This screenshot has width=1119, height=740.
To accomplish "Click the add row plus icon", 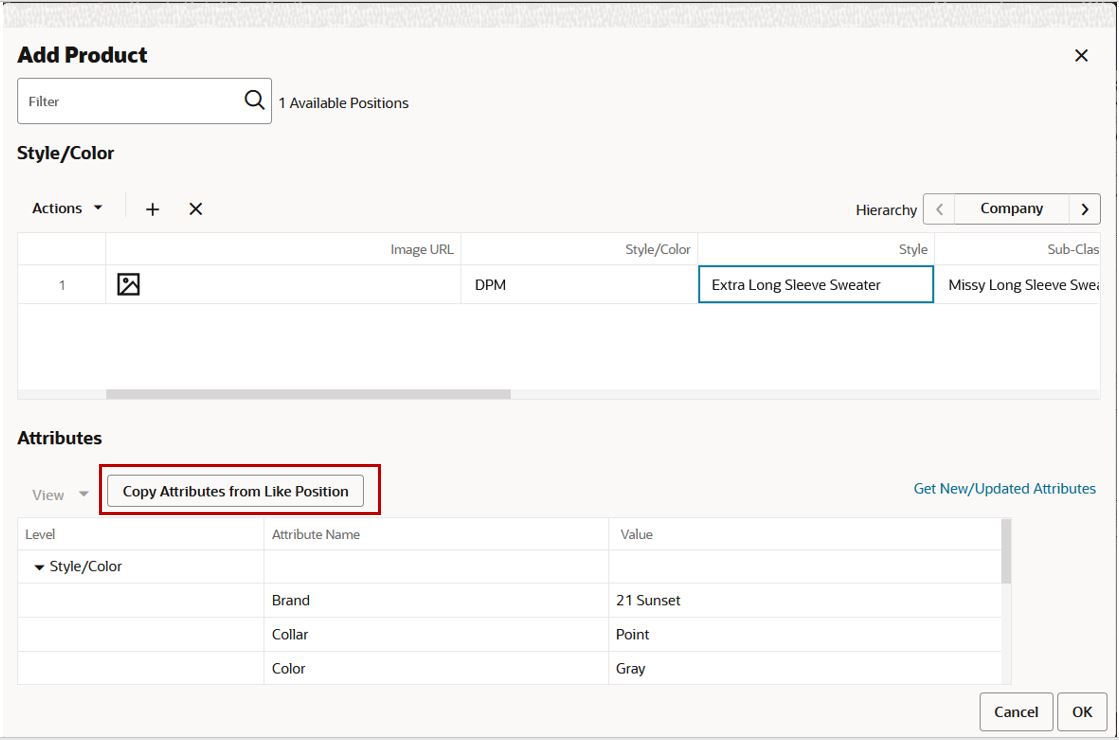I will pyautogui.click(x=152, y=209).
